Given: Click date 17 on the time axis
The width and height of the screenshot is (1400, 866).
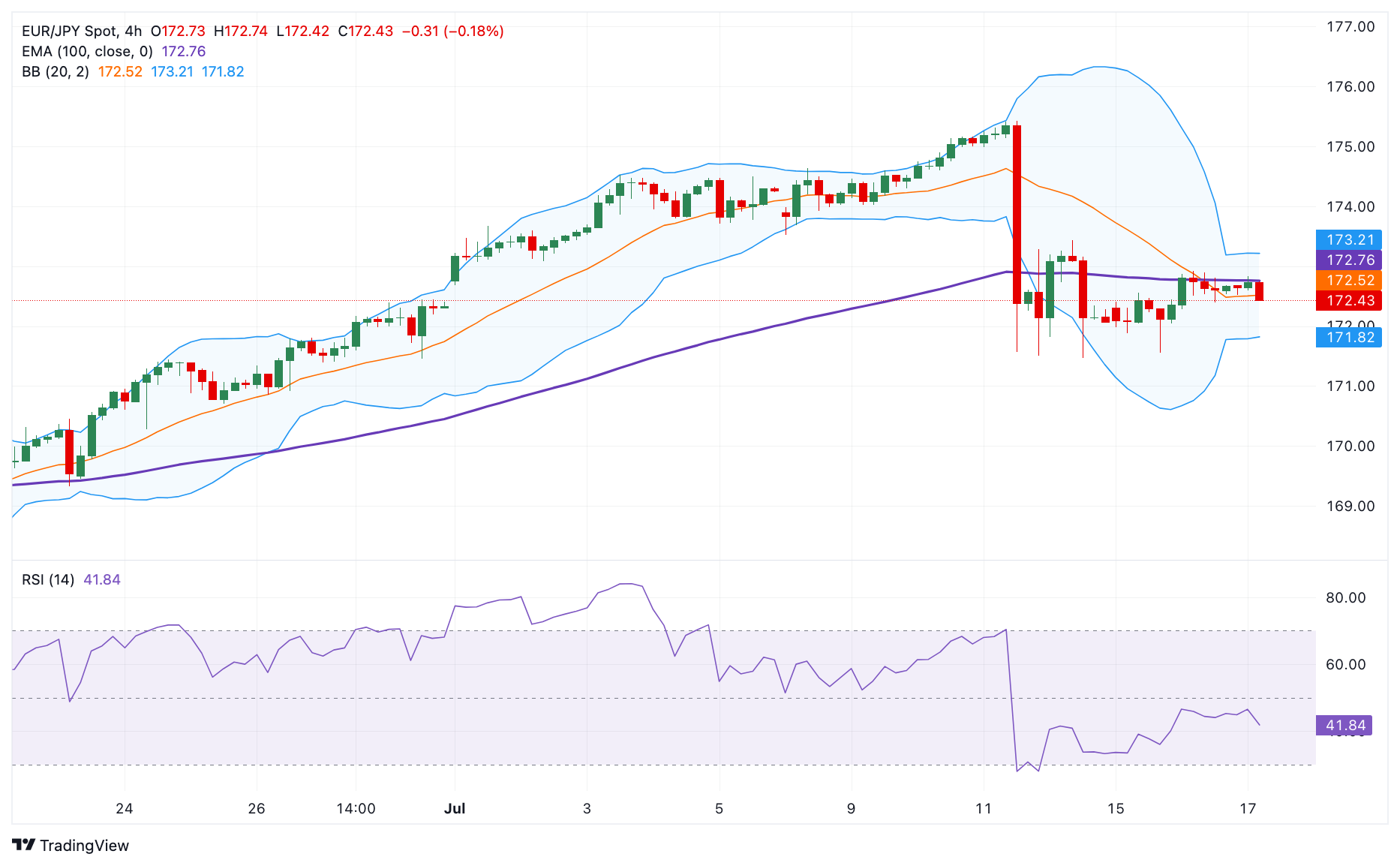Looking at the screenshot, I should [x=1247, y=808].
